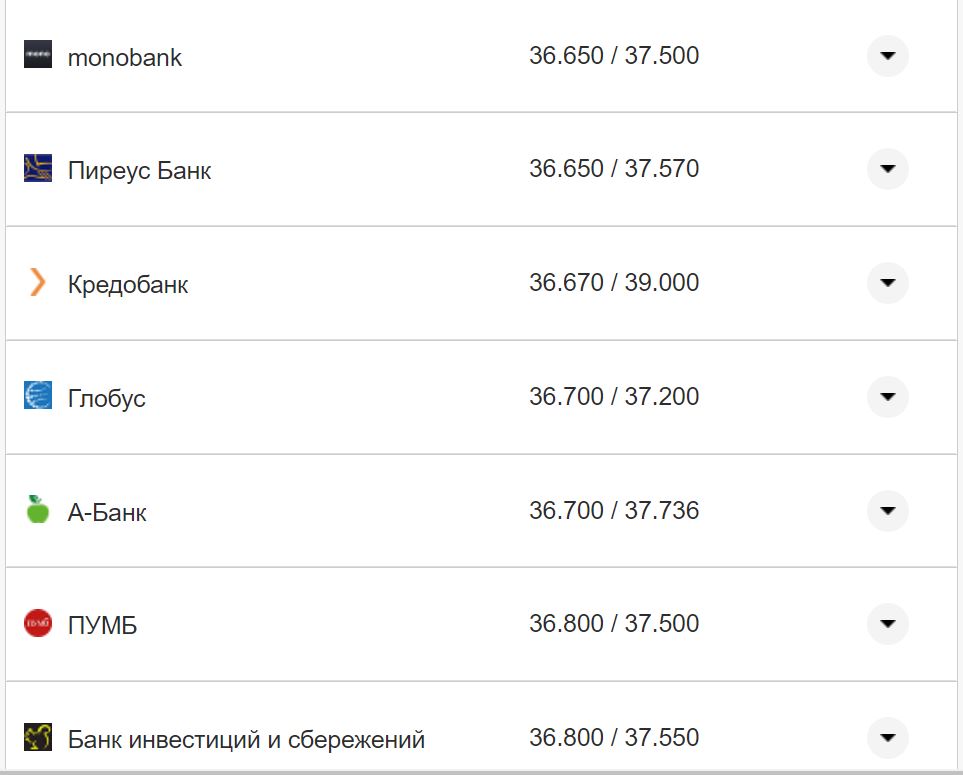963x775 pixels.
Task: Click the Пиреус Банк logo icon
Action: coord(38,169)
